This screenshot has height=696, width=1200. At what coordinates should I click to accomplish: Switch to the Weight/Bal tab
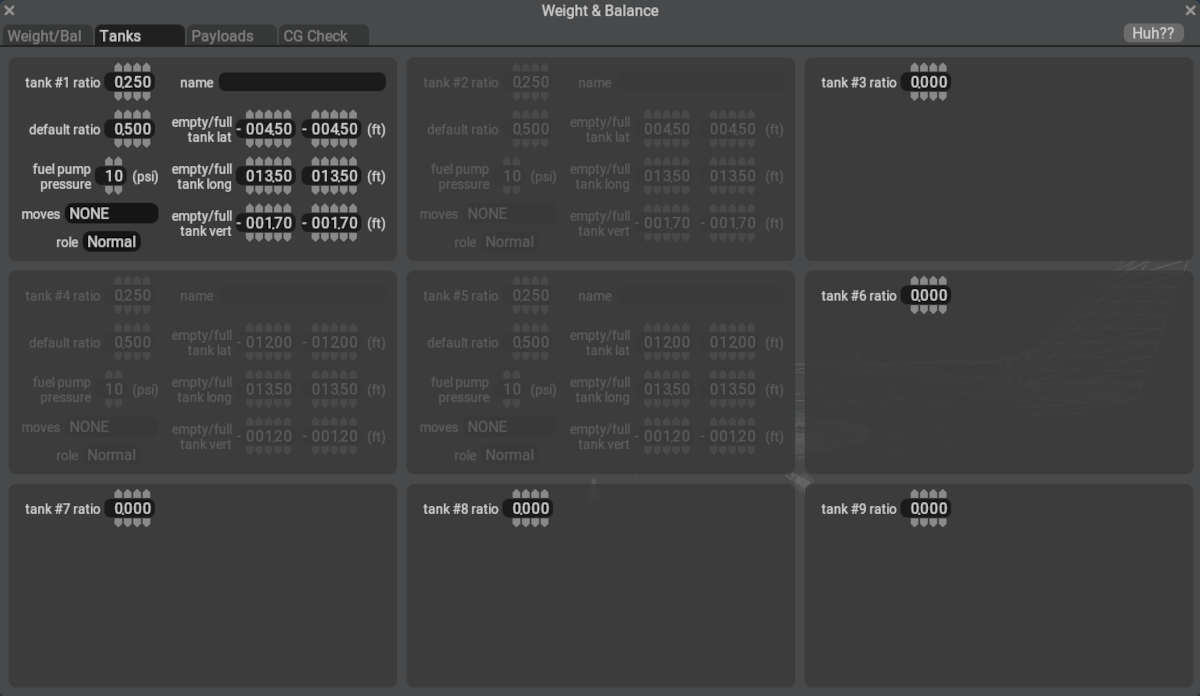click(x=45, y=36)
